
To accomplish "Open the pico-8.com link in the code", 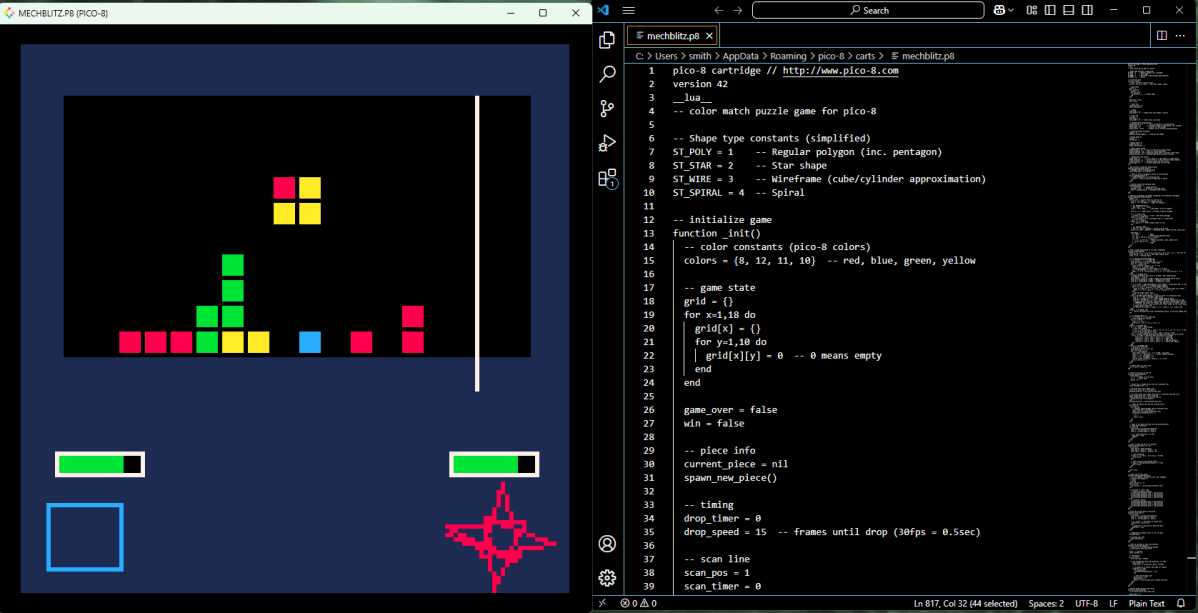I will tap(843, 70).
